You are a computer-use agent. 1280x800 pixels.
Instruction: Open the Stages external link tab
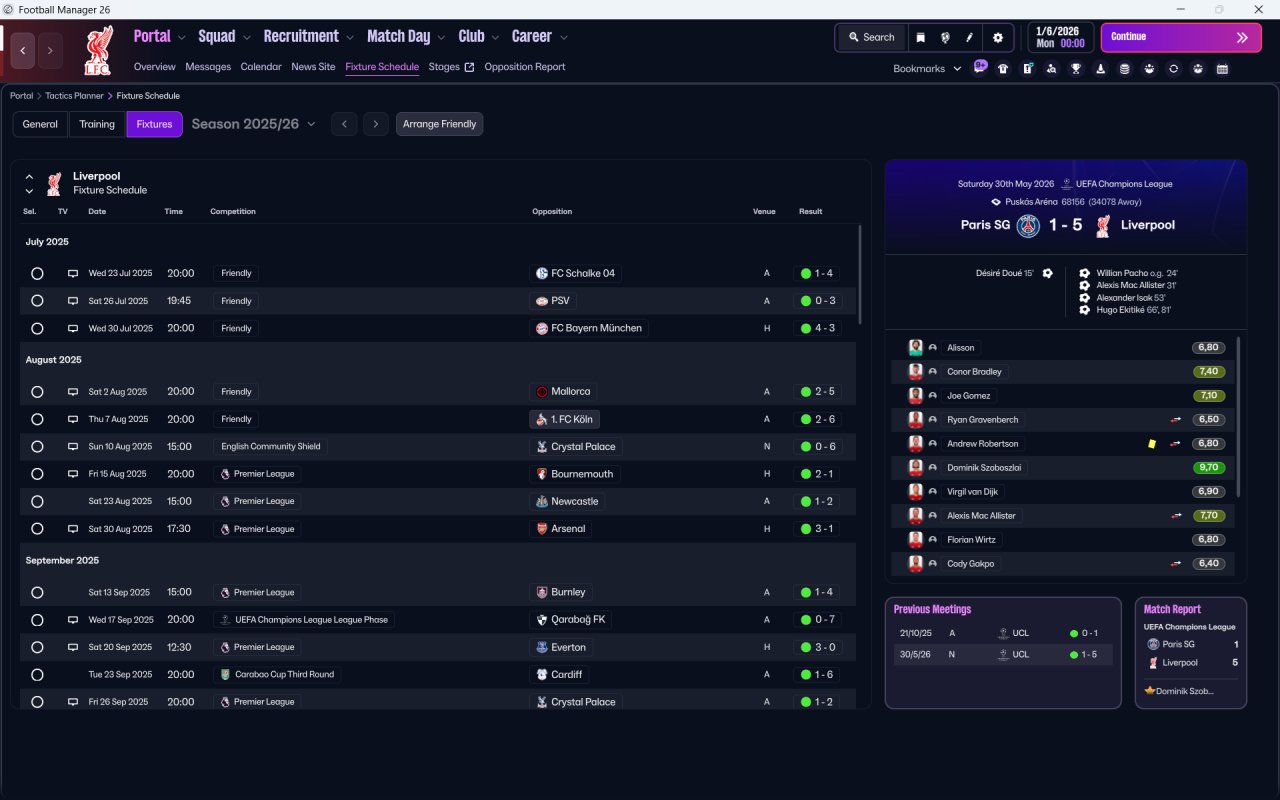(x=451, y=67)
